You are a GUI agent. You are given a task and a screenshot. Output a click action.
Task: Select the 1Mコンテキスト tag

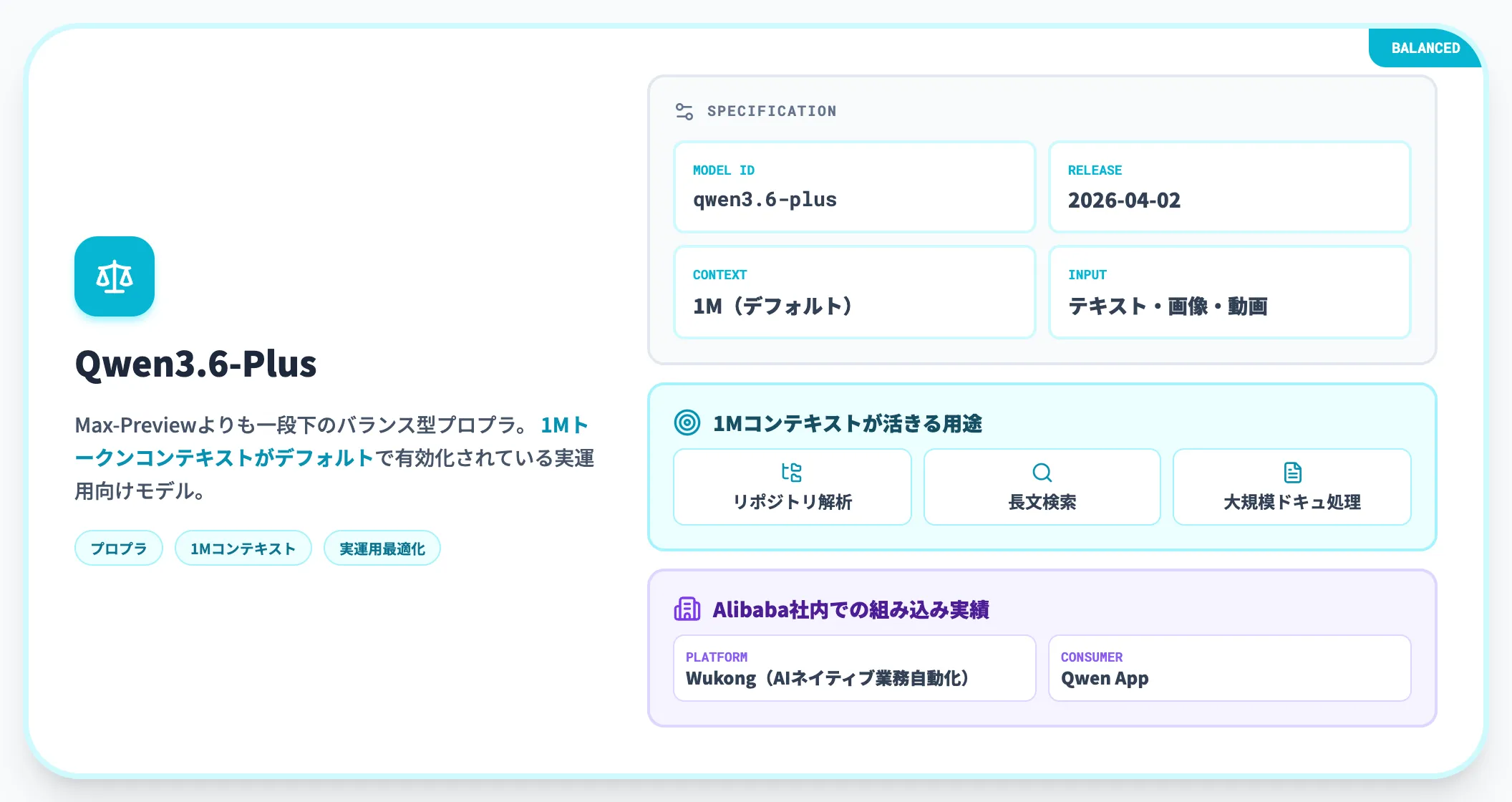243,549
